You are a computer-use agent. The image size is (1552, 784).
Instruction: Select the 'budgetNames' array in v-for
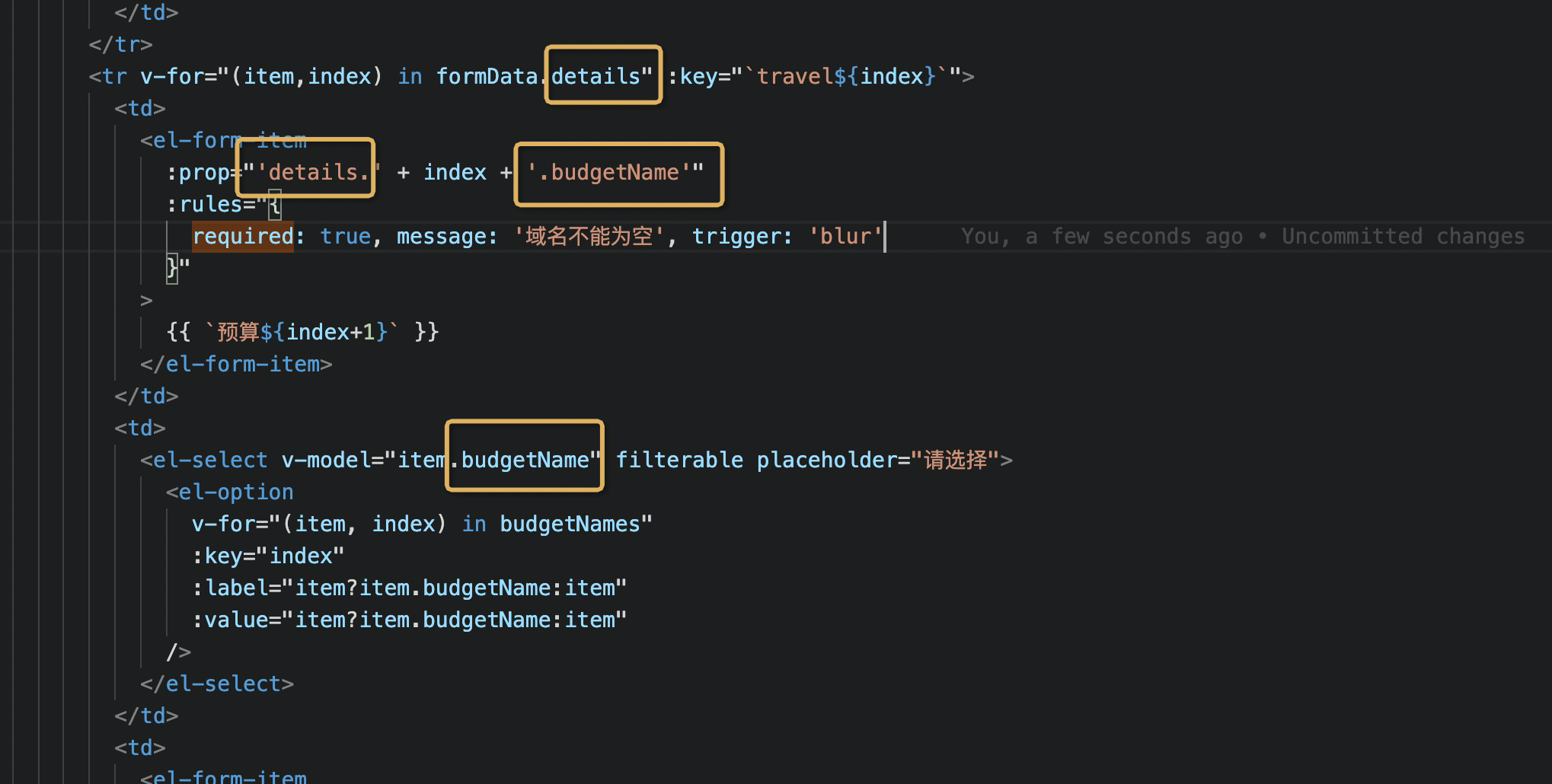(x=570, y=523)
